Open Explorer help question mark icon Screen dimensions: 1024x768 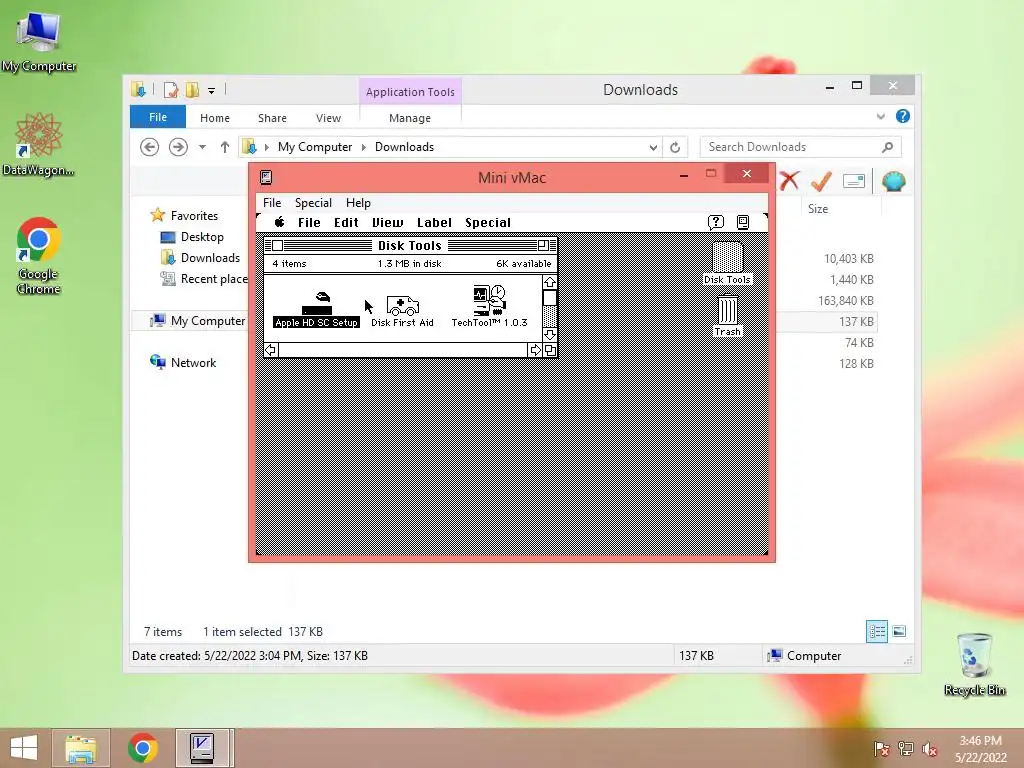click(903, 116)
